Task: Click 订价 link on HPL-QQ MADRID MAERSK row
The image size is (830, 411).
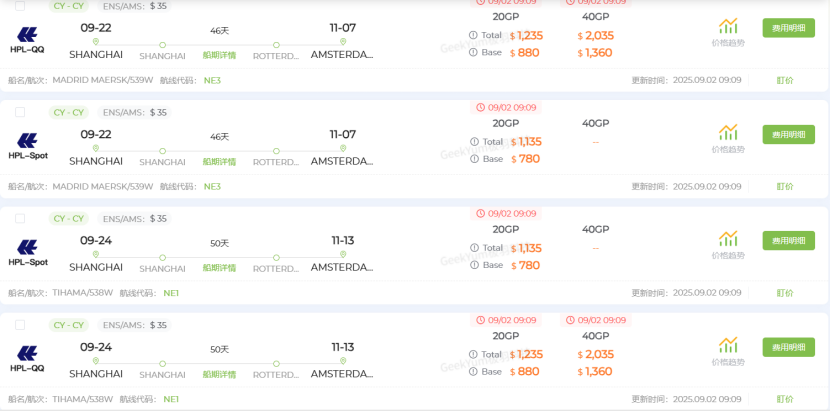Action: (785, 80)
